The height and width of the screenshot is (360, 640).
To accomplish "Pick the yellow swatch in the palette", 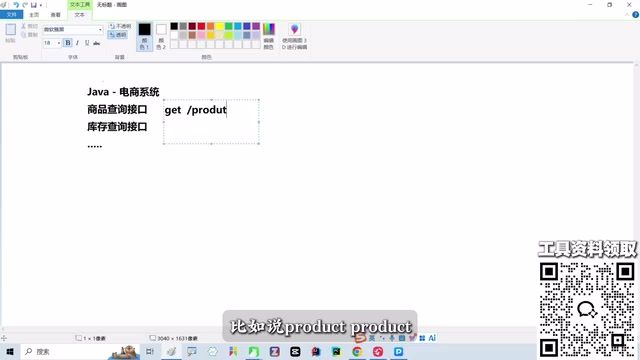I will tap(220, 26).
